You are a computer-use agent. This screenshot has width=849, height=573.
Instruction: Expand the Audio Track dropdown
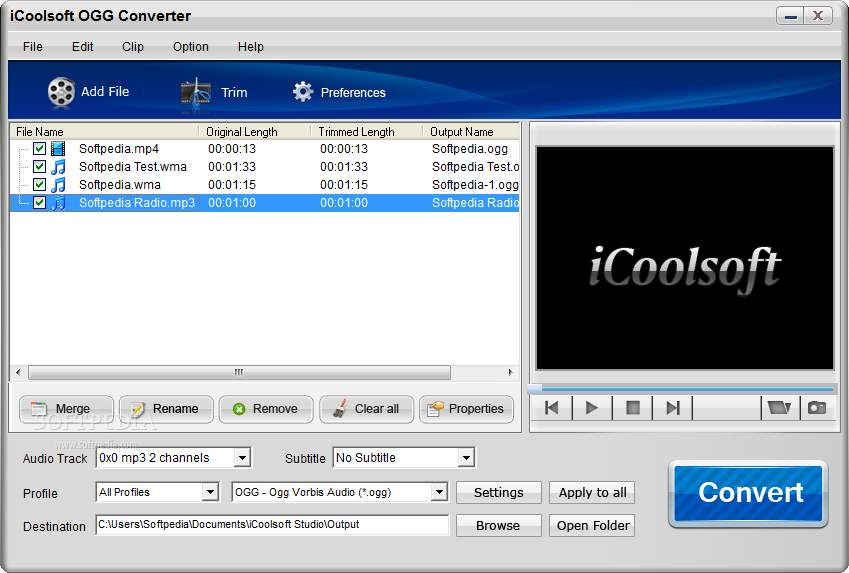coord(243,458)
